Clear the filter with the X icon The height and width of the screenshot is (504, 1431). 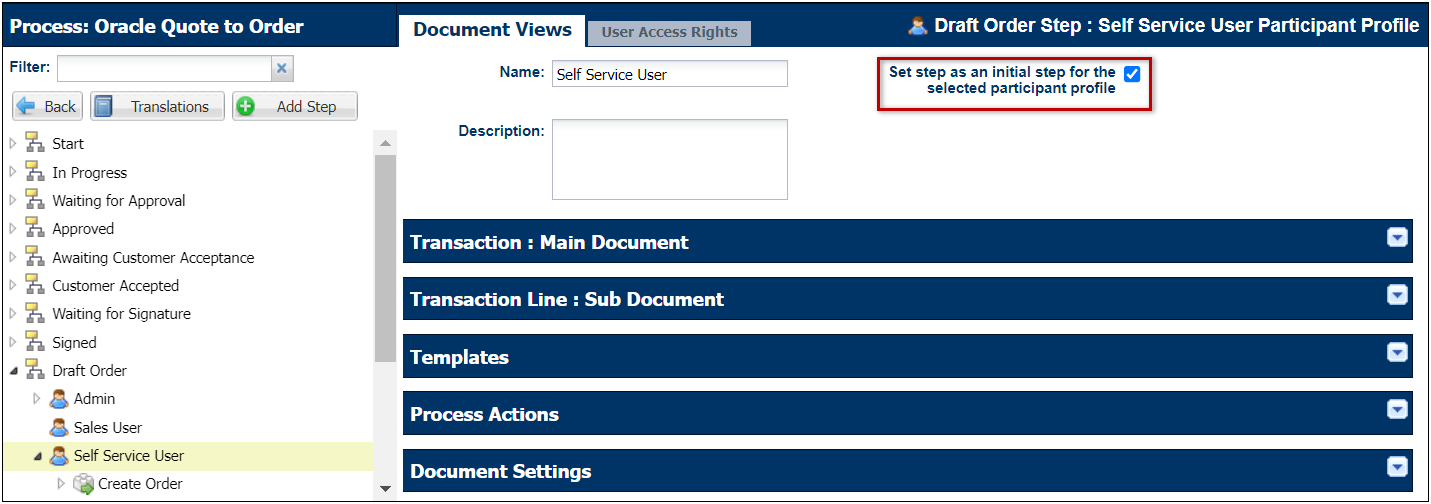click(282, 68)
